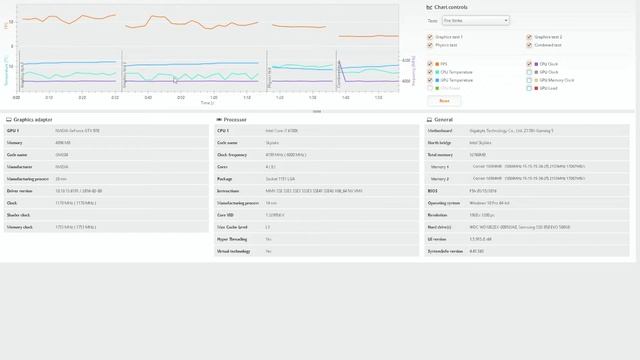640x360 pixels.
Task: Select the Instructions row value
Action: [x=314, y=191]
